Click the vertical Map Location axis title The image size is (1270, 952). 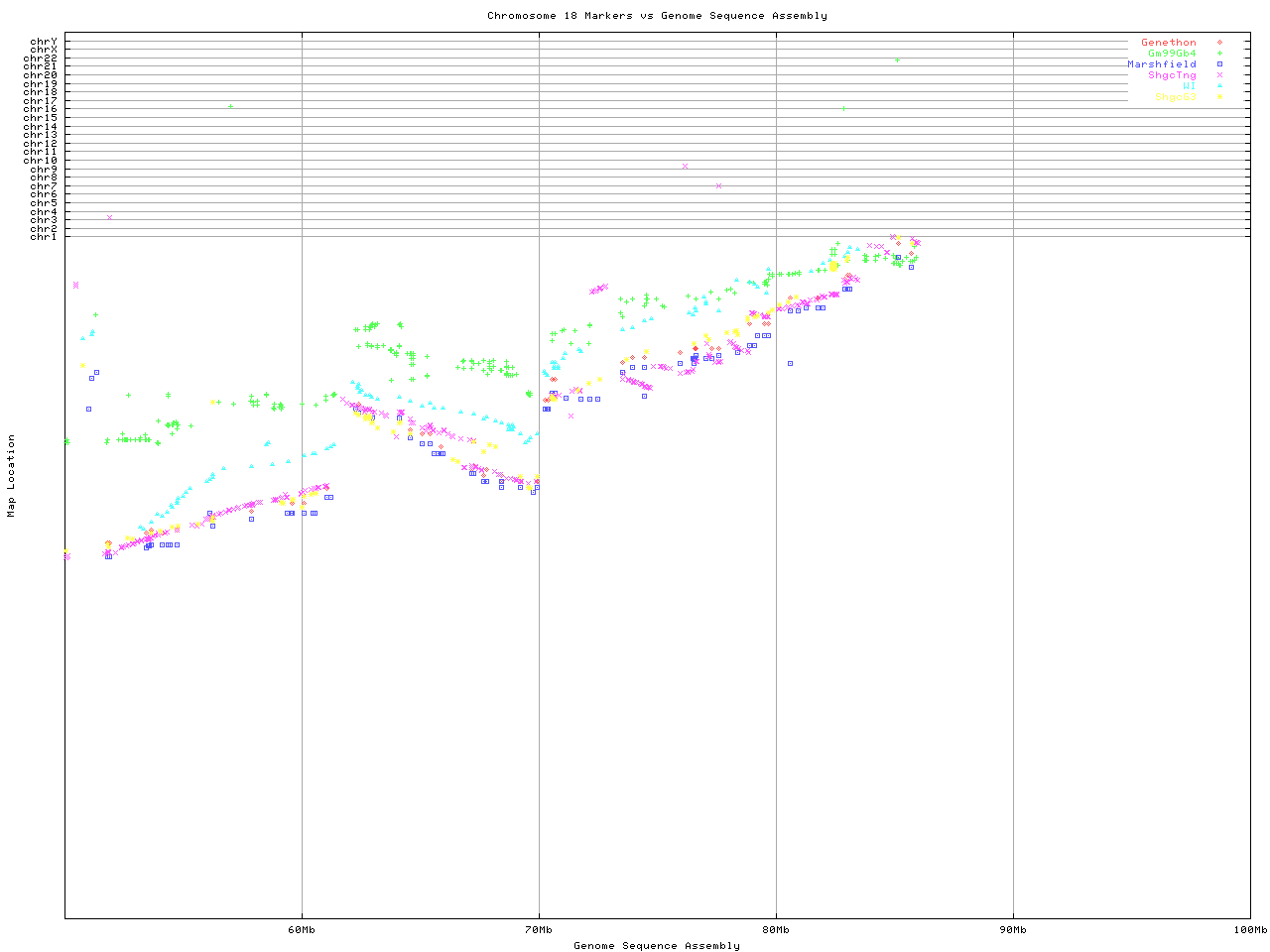click(x=12, y=476)
